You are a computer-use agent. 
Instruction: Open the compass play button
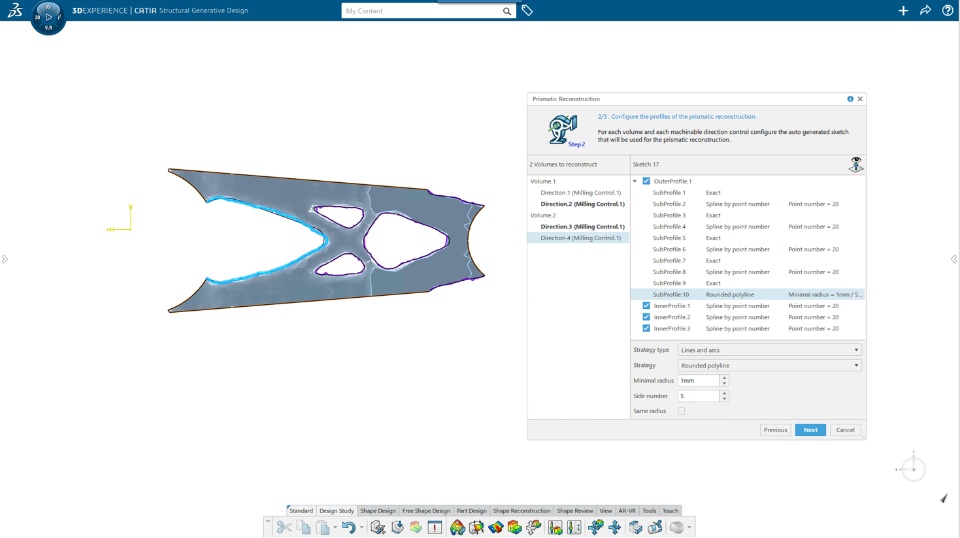click(x=48, y=17)
